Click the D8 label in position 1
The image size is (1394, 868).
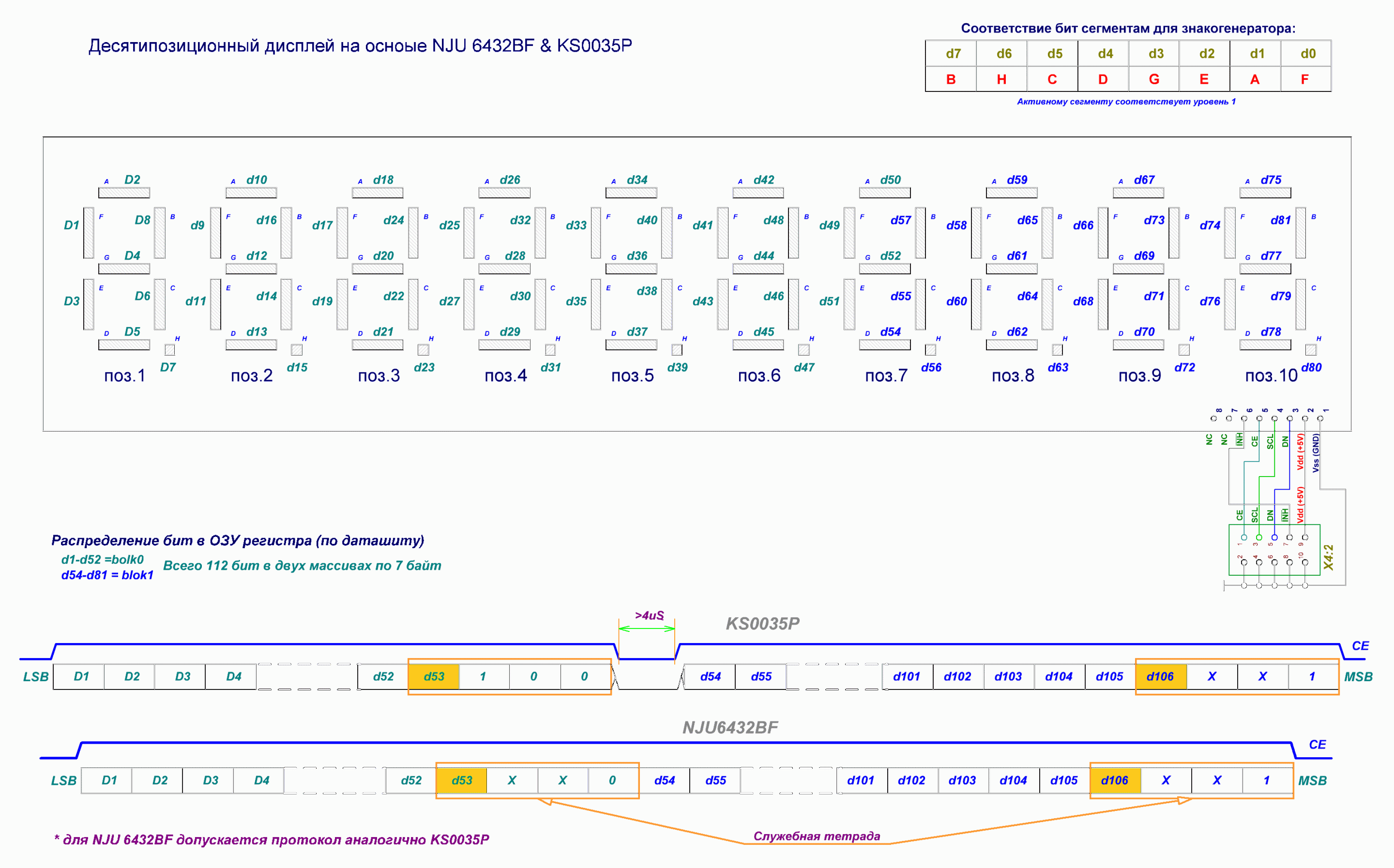coord(142,220)
